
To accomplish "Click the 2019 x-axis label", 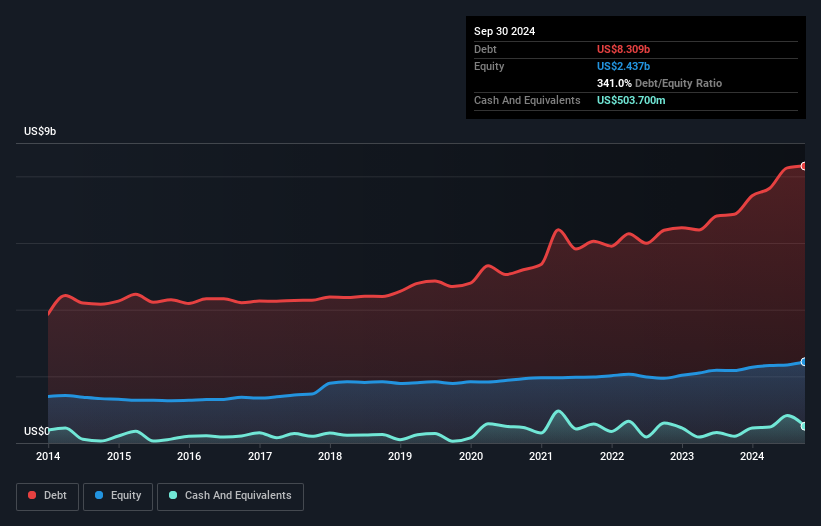I will (x=400, y=456).
